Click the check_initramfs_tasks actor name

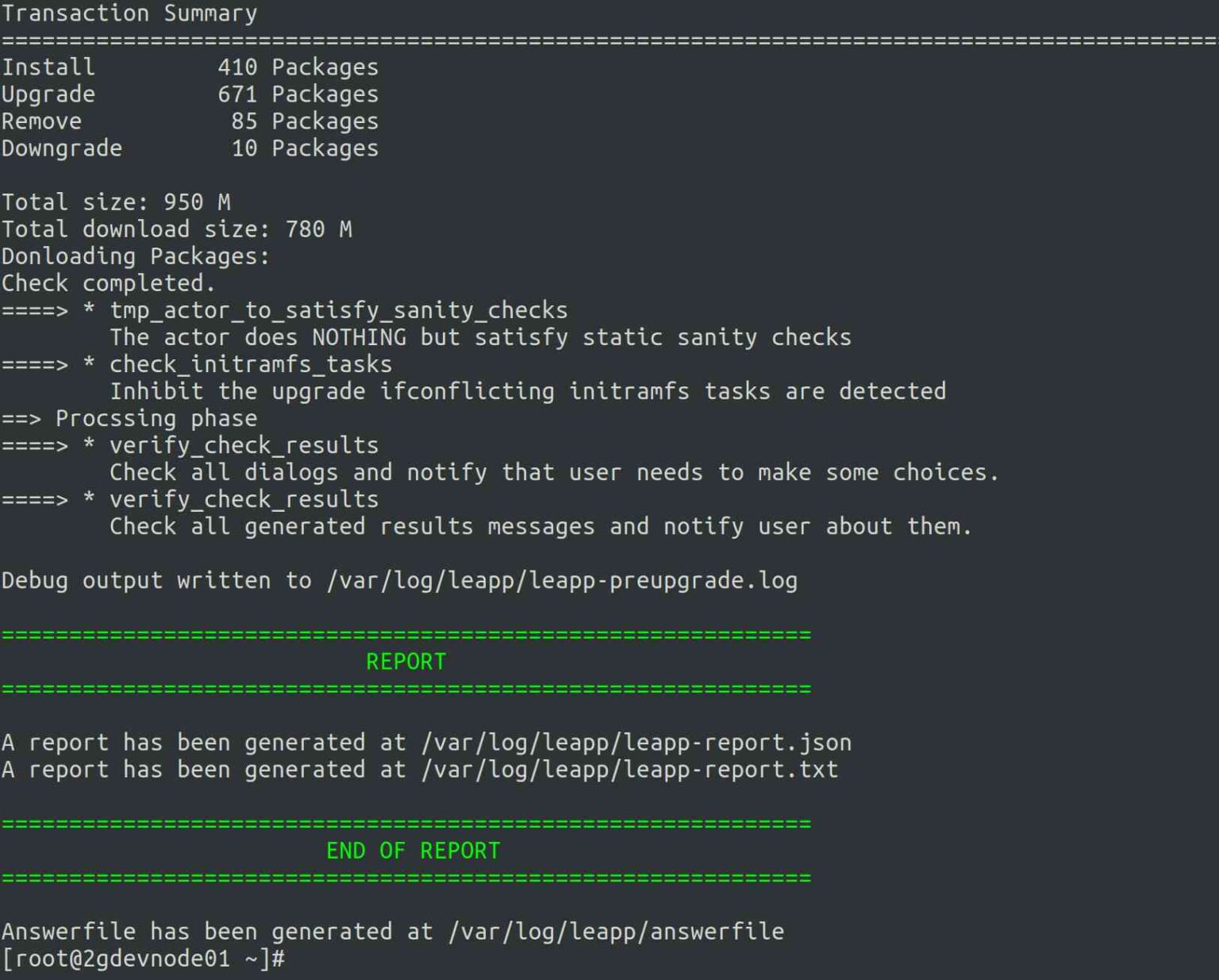[250, 364]
